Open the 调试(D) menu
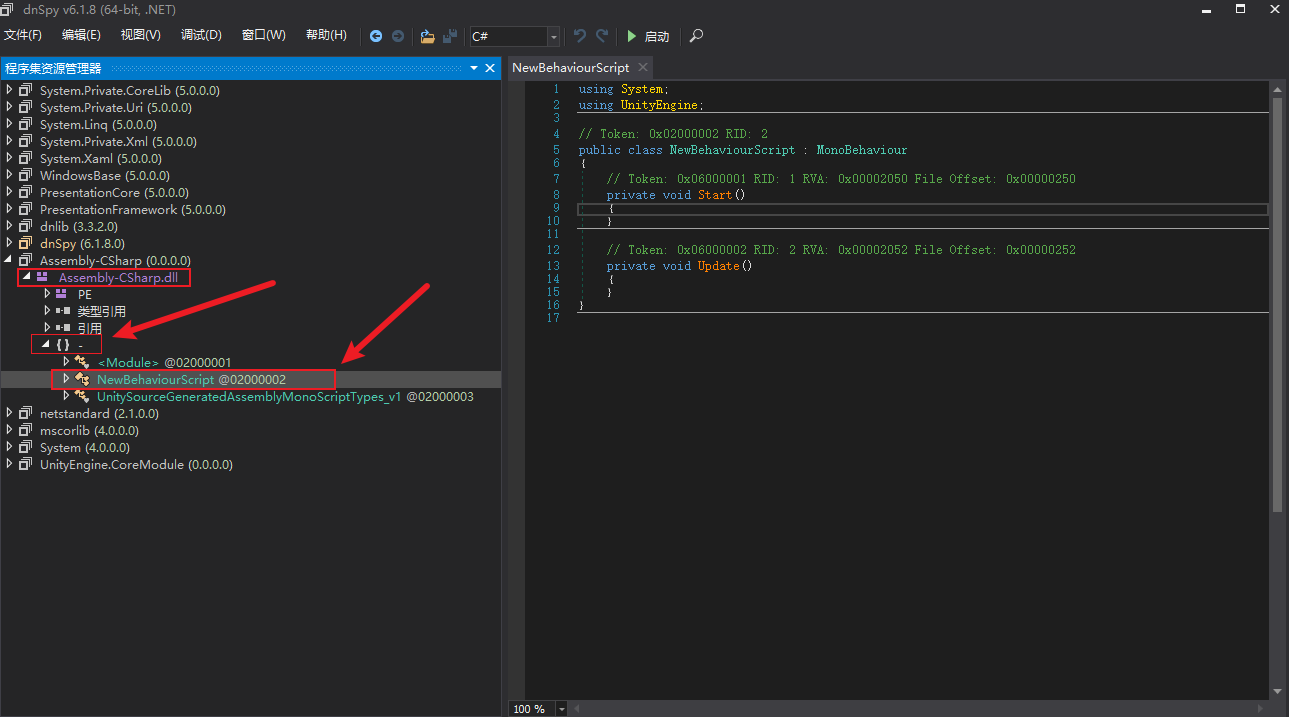1289x717 pixels. tap(201, 35)
